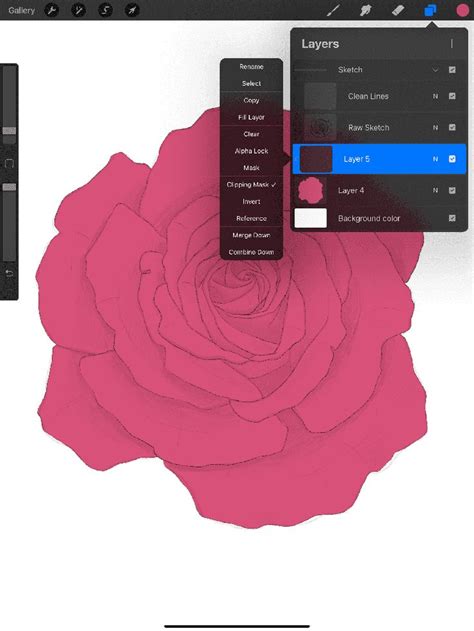Select the Layer 4 name
The height and width of the screenshot is (631, 474).
pyautogui.click(x=351, y=190)
